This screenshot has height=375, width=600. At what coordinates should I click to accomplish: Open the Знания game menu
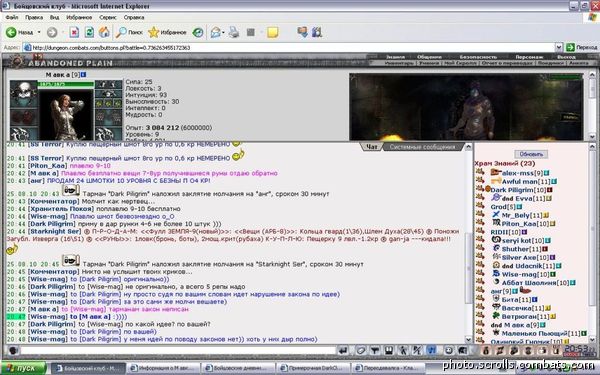tap(395, 57)
